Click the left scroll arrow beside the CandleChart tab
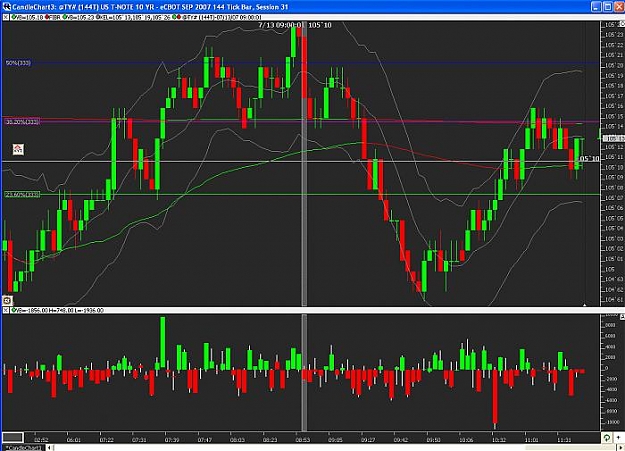The height and width of the screenshot is (451, 625). [49, 448]
